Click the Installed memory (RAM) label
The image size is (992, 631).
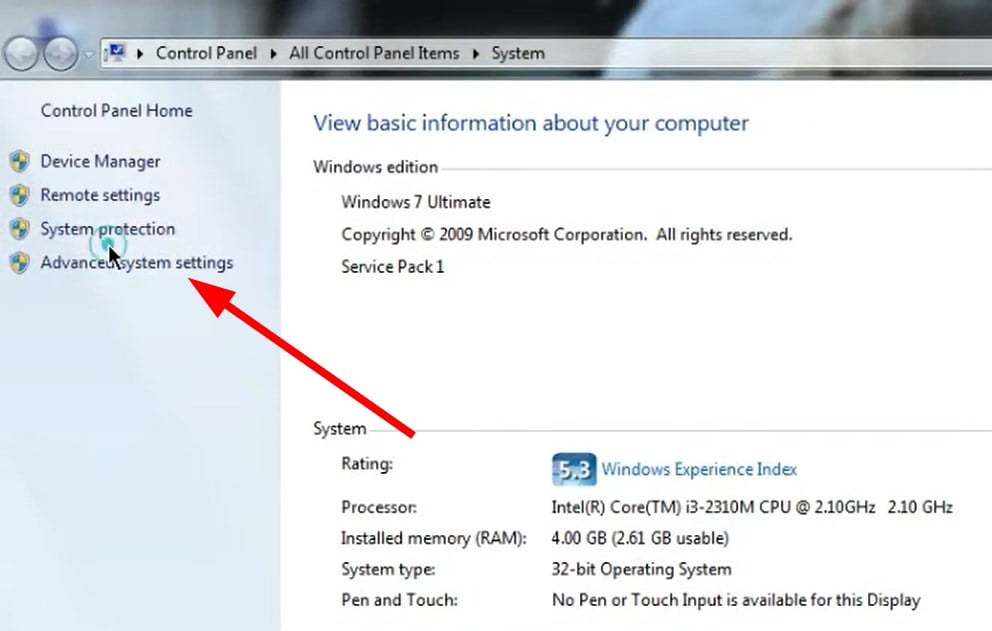pyautogui.click(x=433, y=538)
